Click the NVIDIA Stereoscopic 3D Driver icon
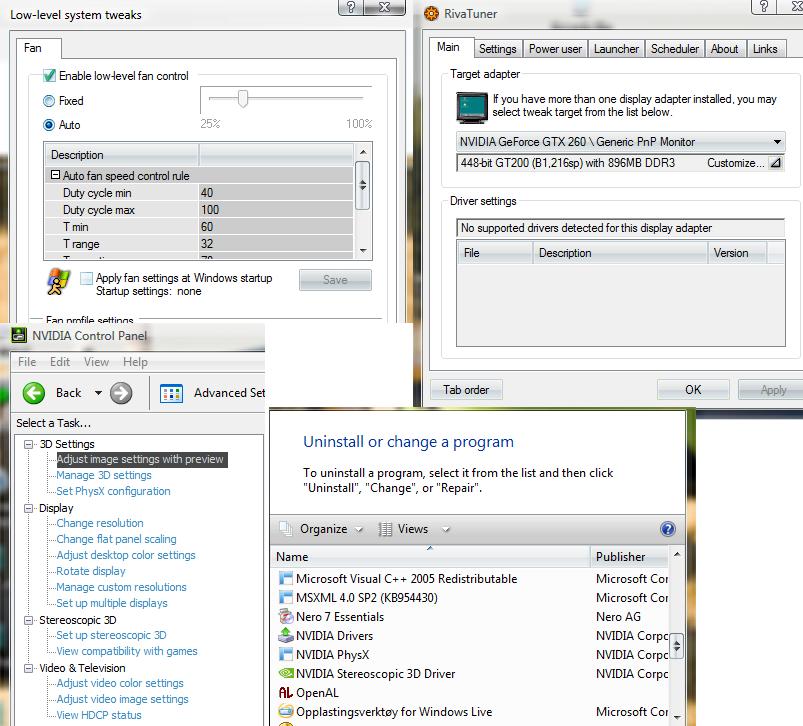Image resolution: width=803 pixels, height=726 pixels. point(285,673)
